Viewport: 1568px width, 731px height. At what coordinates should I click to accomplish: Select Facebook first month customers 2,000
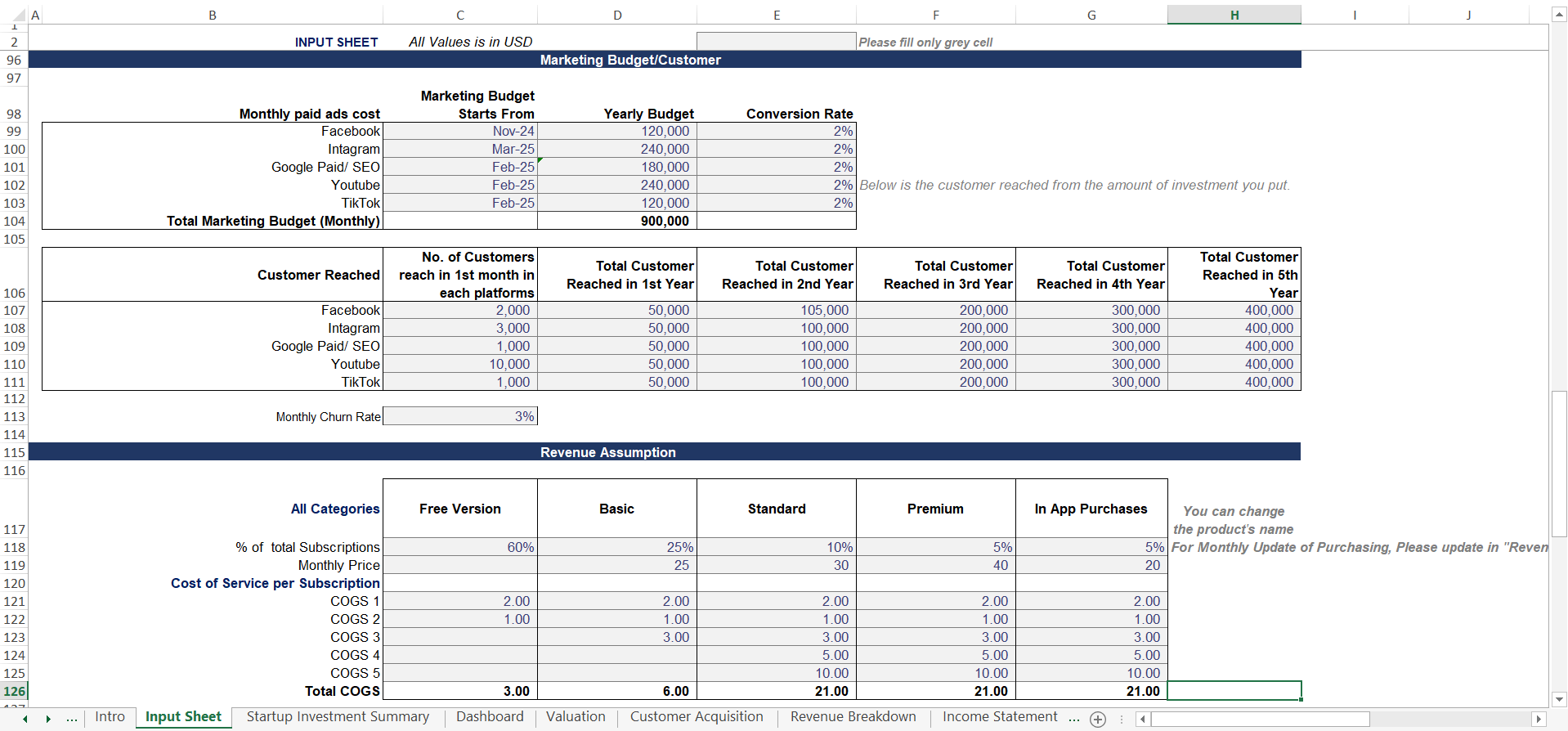460,310
